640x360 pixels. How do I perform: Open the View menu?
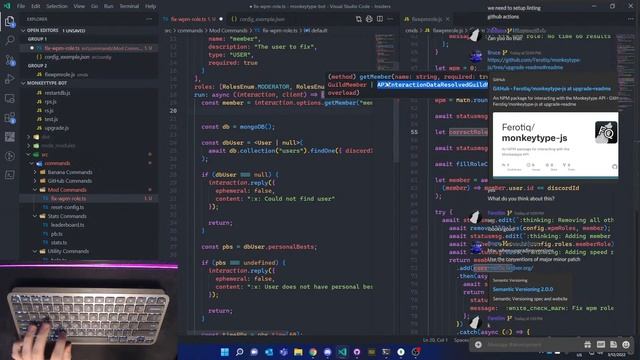coord(79,6)
